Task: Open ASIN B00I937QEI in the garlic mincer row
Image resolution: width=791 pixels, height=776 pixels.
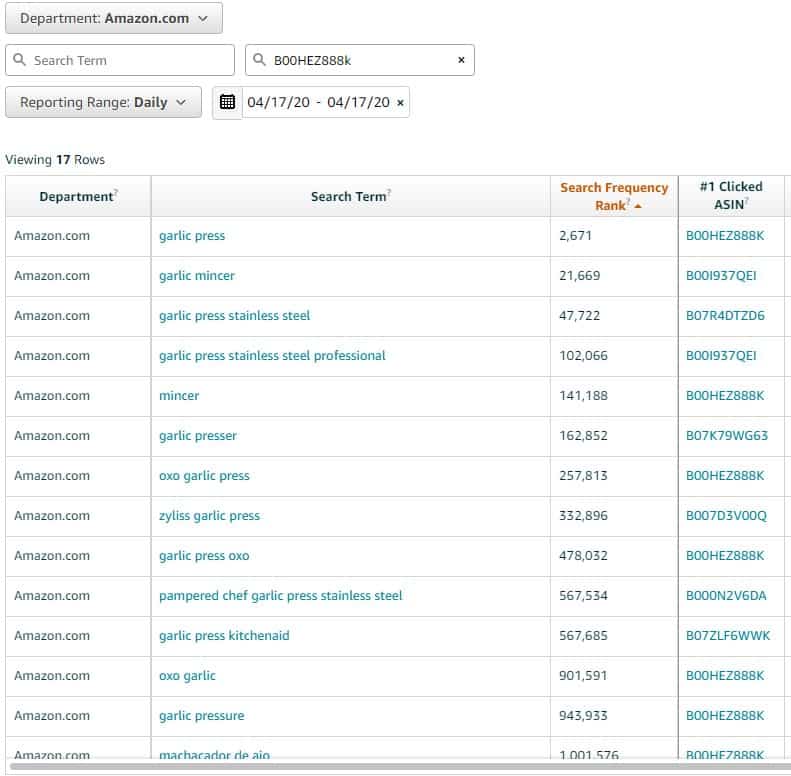Action: pyautogui.click(x=721, y=276)
